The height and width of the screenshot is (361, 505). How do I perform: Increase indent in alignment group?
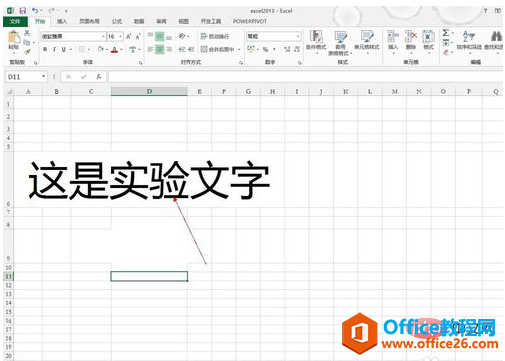pyautogui.click(x=191, y=49)
